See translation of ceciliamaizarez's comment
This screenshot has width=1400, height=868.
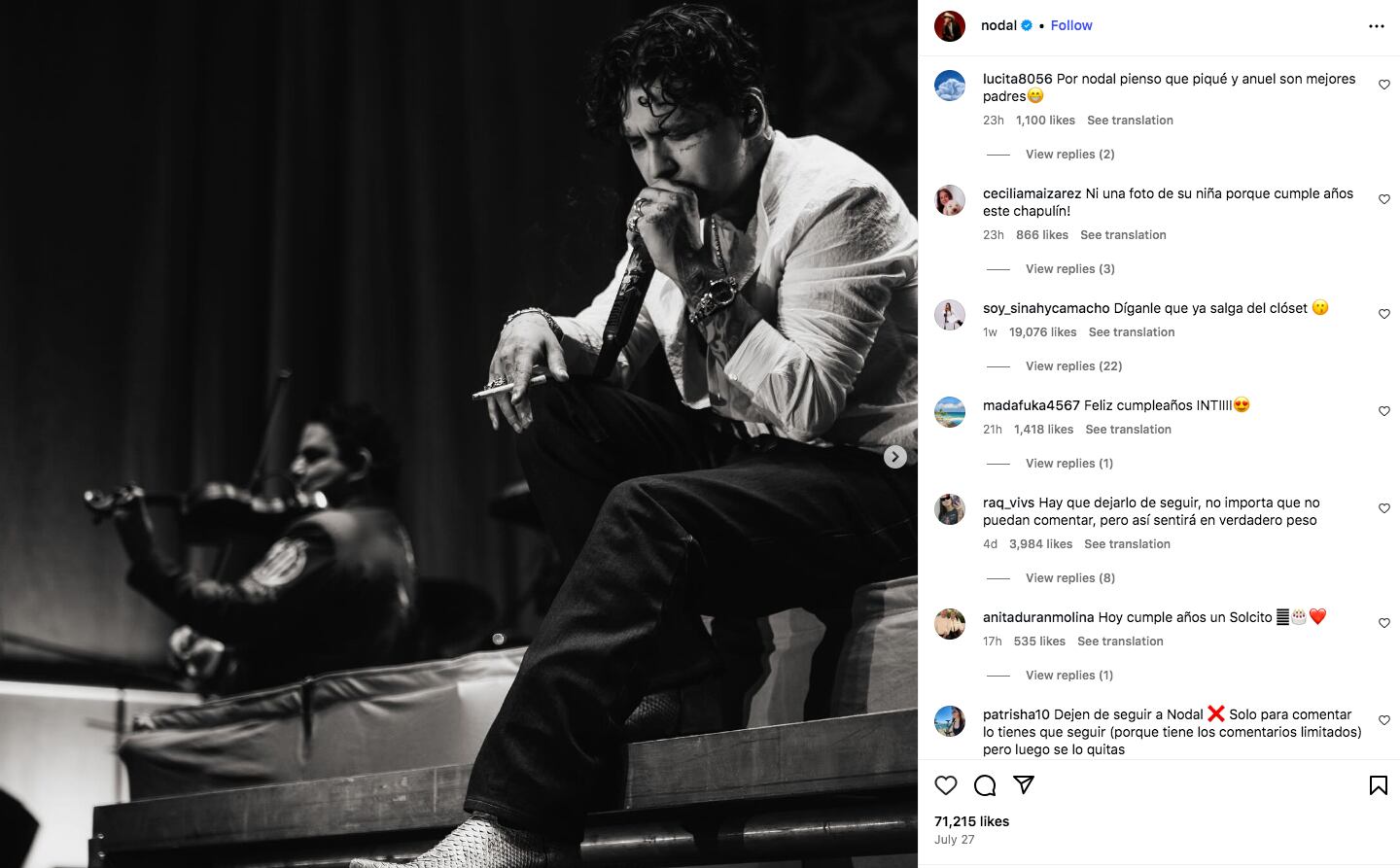pyautogui.click(x=1123, y=235)
